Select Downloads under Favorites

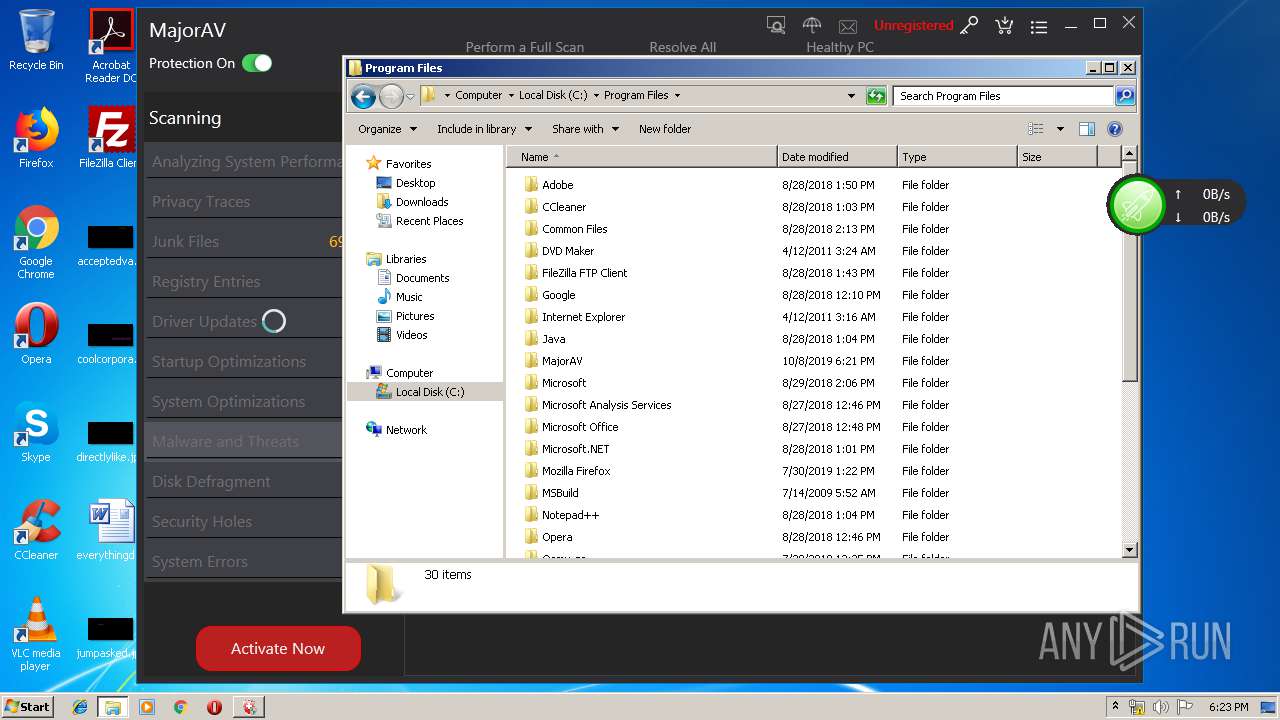point(412,202)
